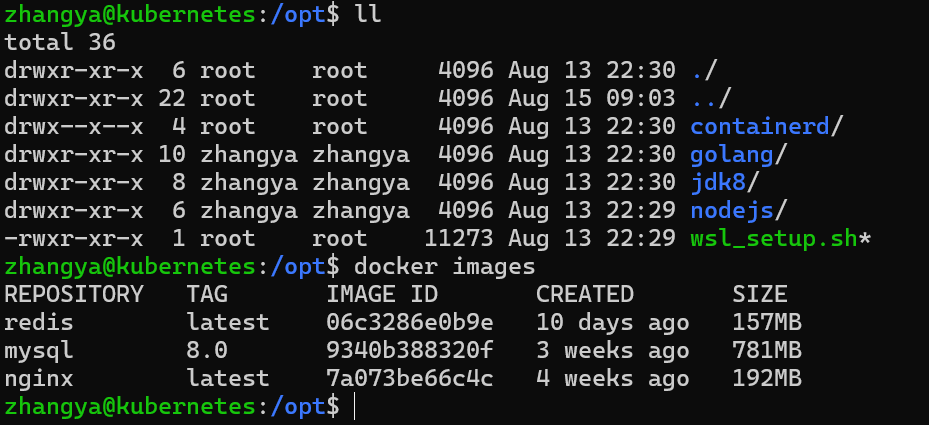Click the wsl_setup.sh file name
929x425 pixels.
click(x=774, y=239)
